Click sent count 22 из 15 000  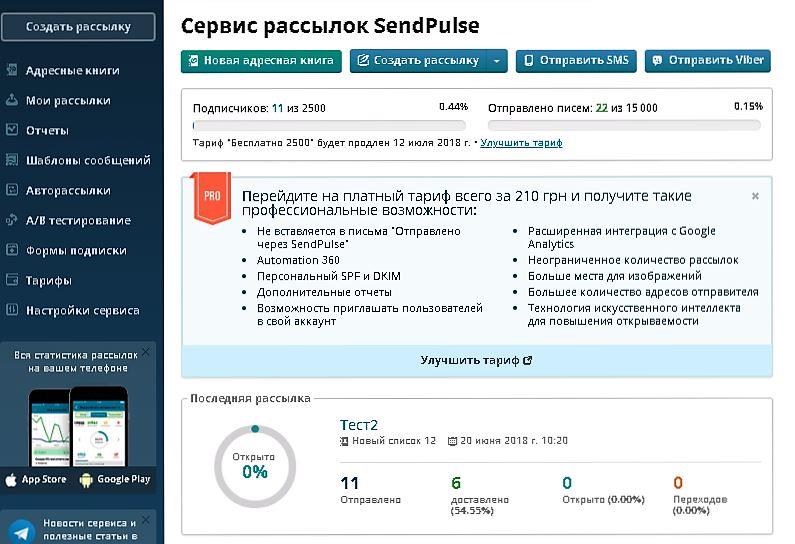(627, 108)
